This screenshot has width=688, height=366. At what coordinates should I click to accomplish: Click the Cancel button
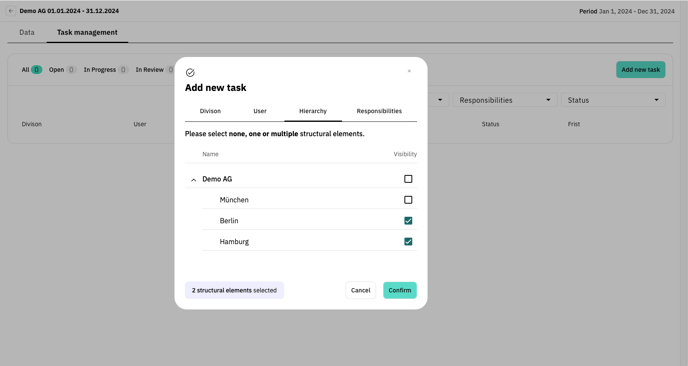[x=360, y=290]
